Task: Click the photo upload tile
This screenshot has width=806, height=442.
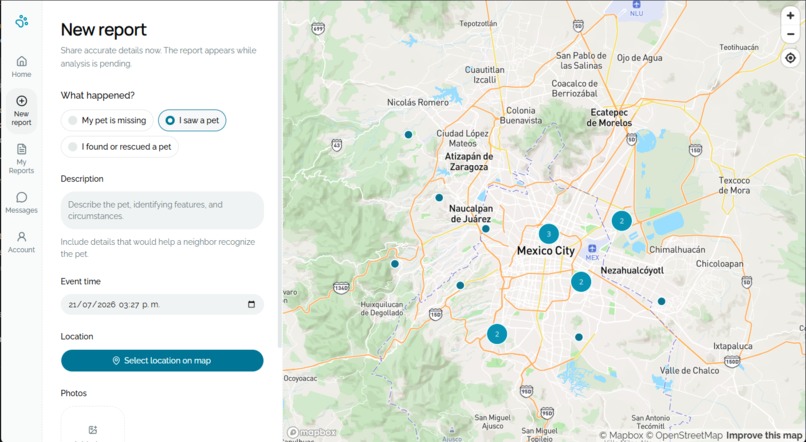Action: coord(93,427)
